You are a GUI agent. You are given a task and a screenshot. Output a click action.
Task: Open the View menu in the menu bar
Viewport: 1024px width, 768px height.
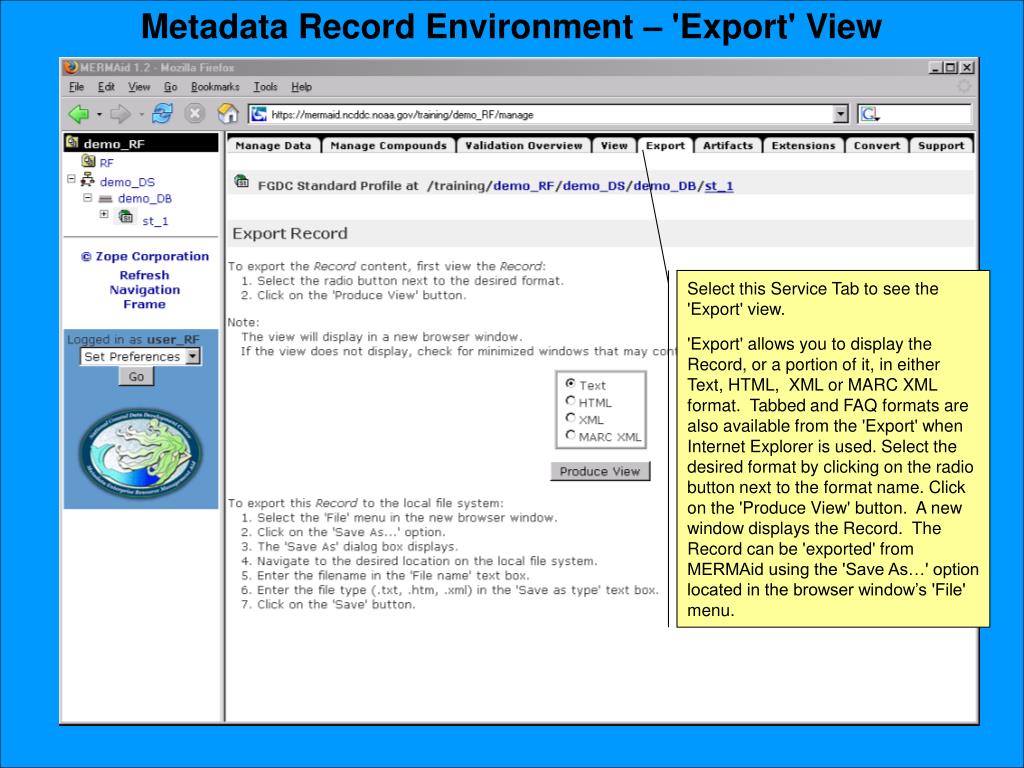click(x=138, y=87)
